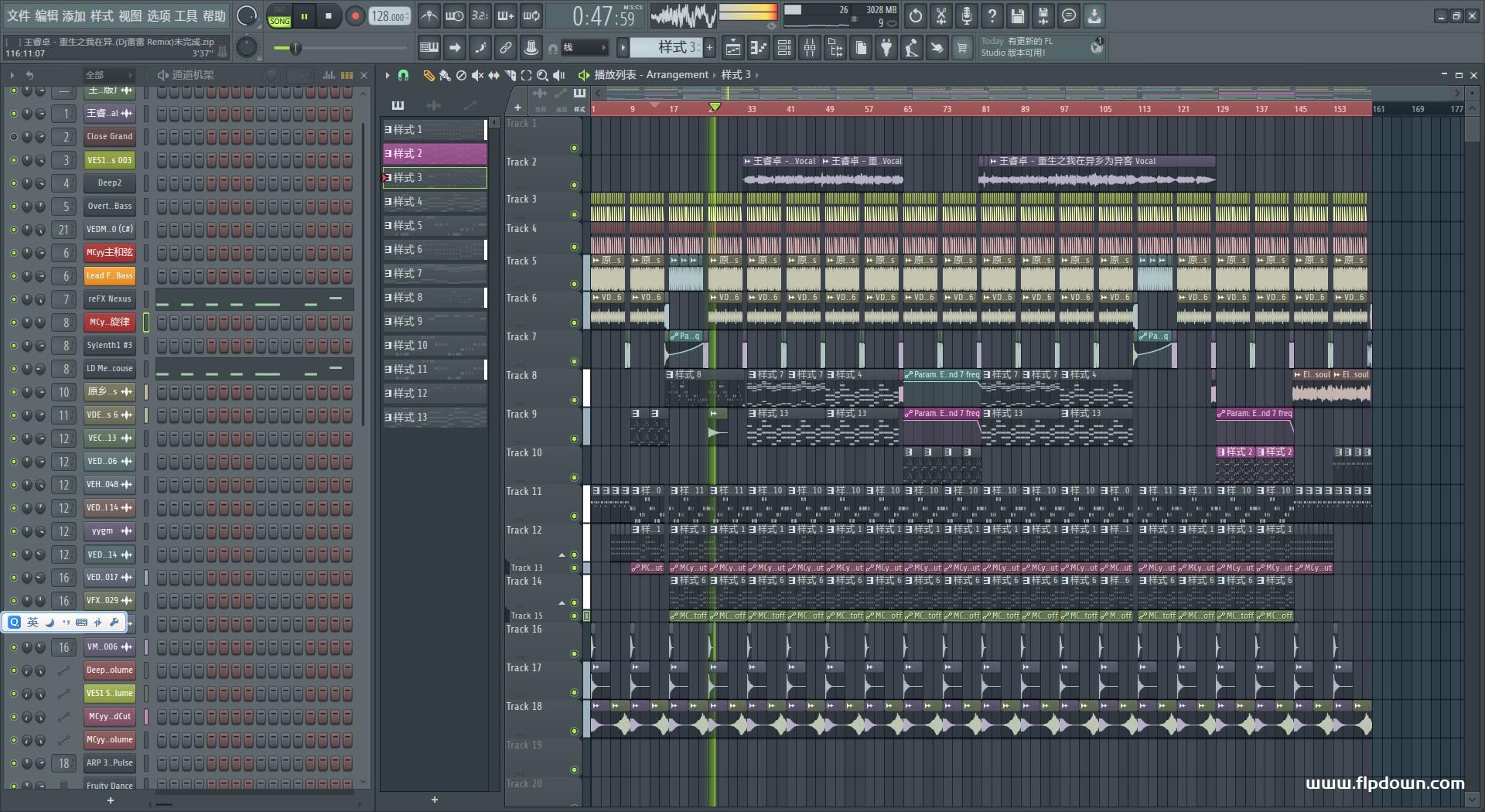Collapse Track 14 group triangle
Viewport: 1485px width, 812px height.
tap(562, 603)
